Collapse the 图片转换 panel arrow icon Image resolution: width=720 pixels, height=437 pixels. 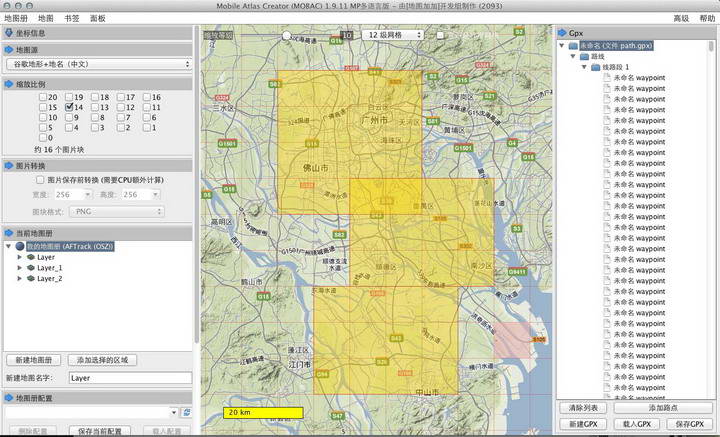tap(9, 166)
